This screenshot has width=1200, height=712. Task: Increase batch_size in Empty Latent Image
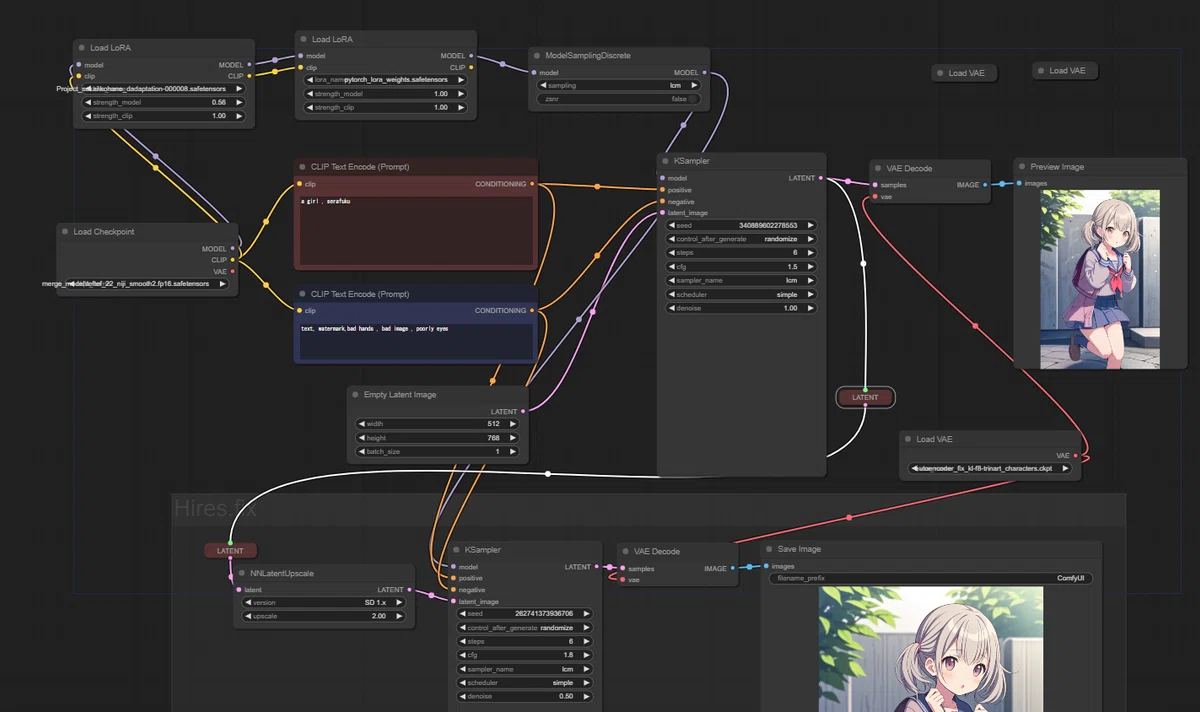(x=513, y=452)
